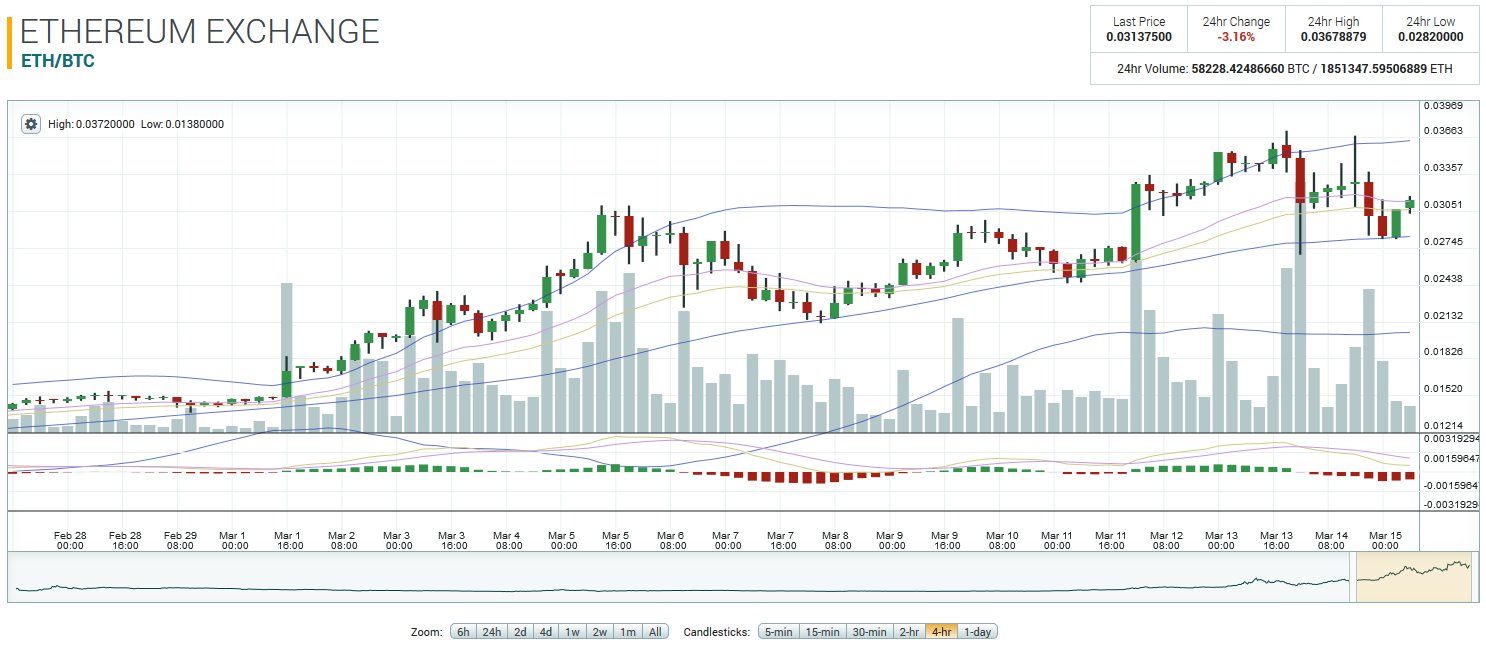1486x650 pixels.
Task: Set chart zoom to 1m
Action: (627, 632)
